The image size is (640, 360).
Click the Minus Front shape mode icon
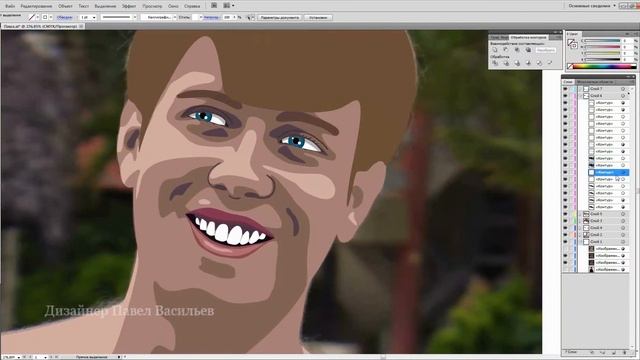coord(506,50)
